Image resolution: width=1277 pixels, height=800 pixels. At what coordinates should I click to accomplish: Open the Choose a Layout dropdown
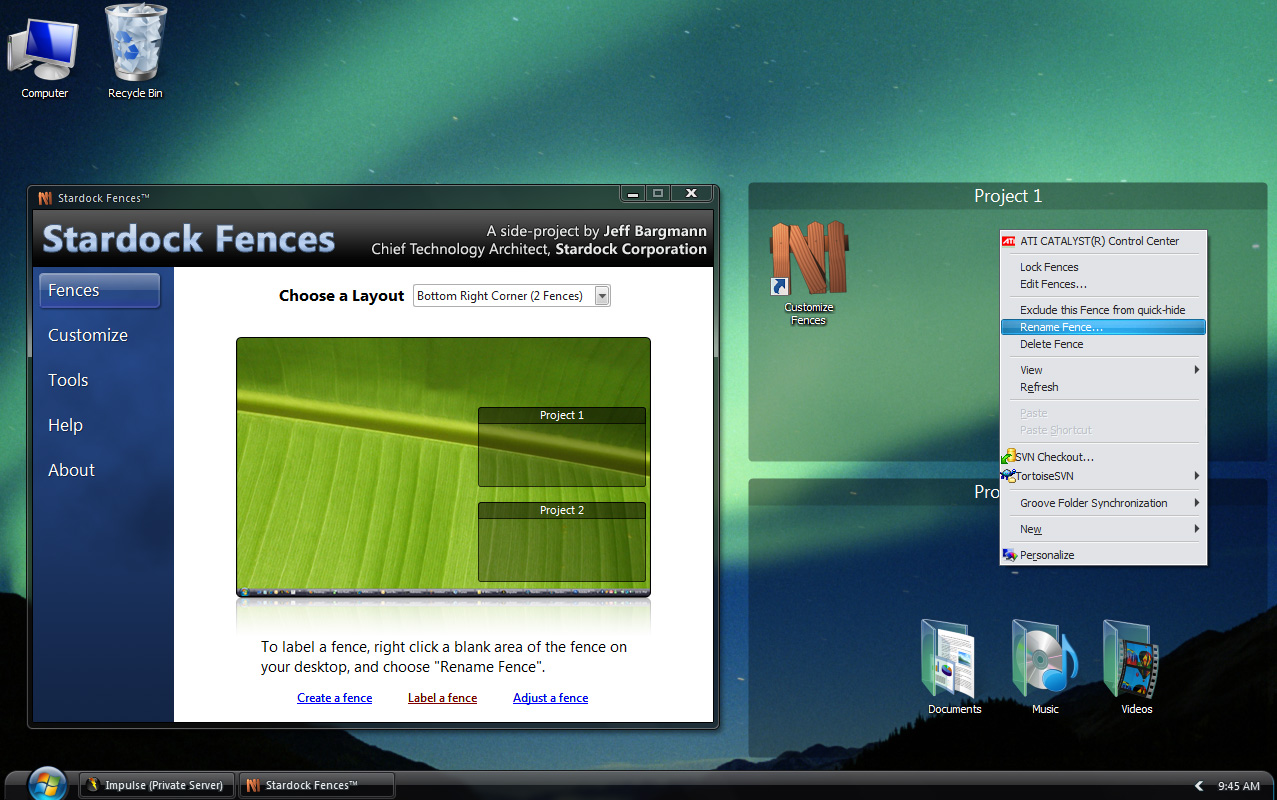[x=511, y=296]
